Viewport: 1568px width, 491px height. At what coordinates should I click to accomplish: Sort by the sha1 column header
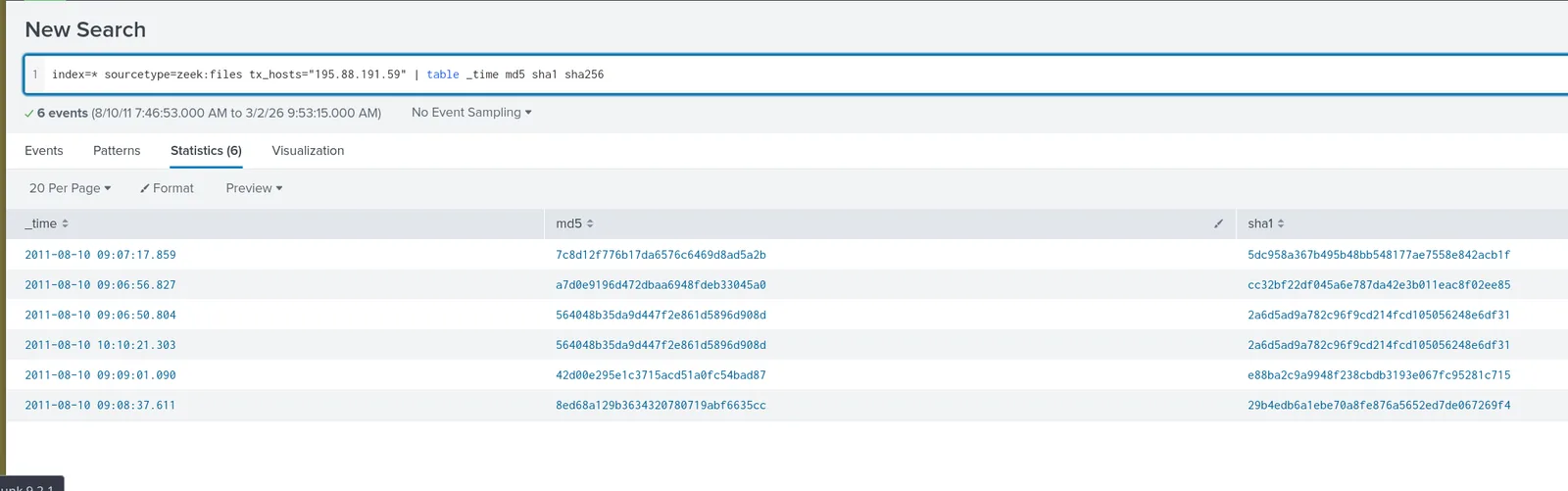pos(1266,223)
